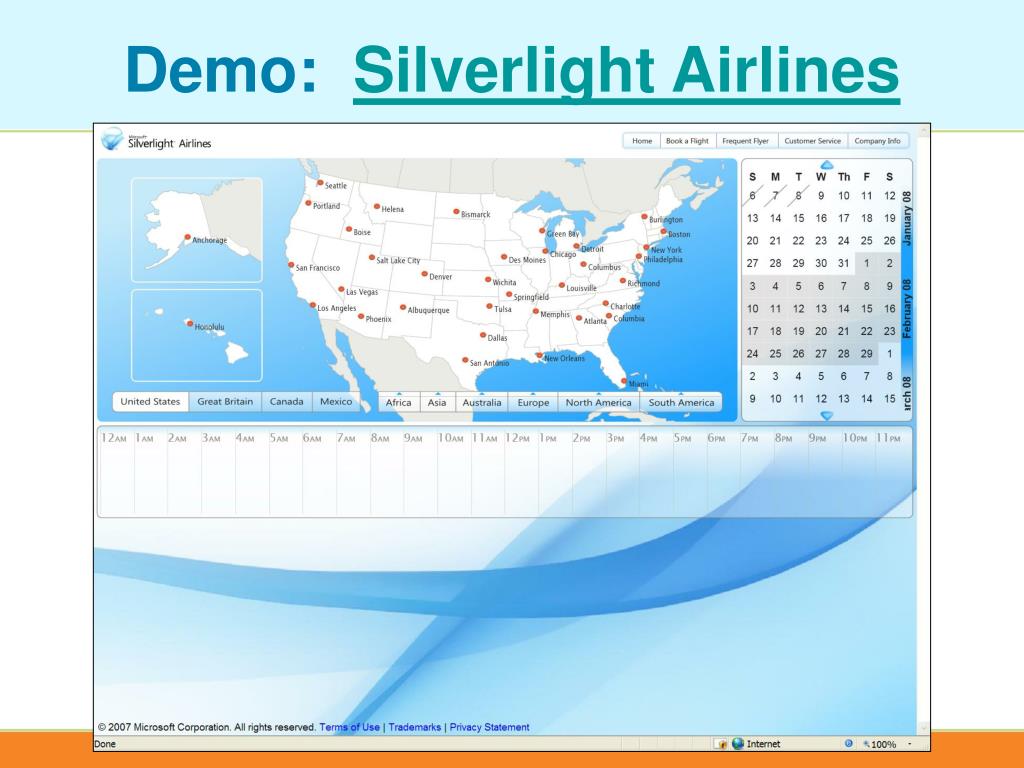Expand the North America region tab
Screen dimensions: 1024x768
pyautogui.click(x=598, y=402)
